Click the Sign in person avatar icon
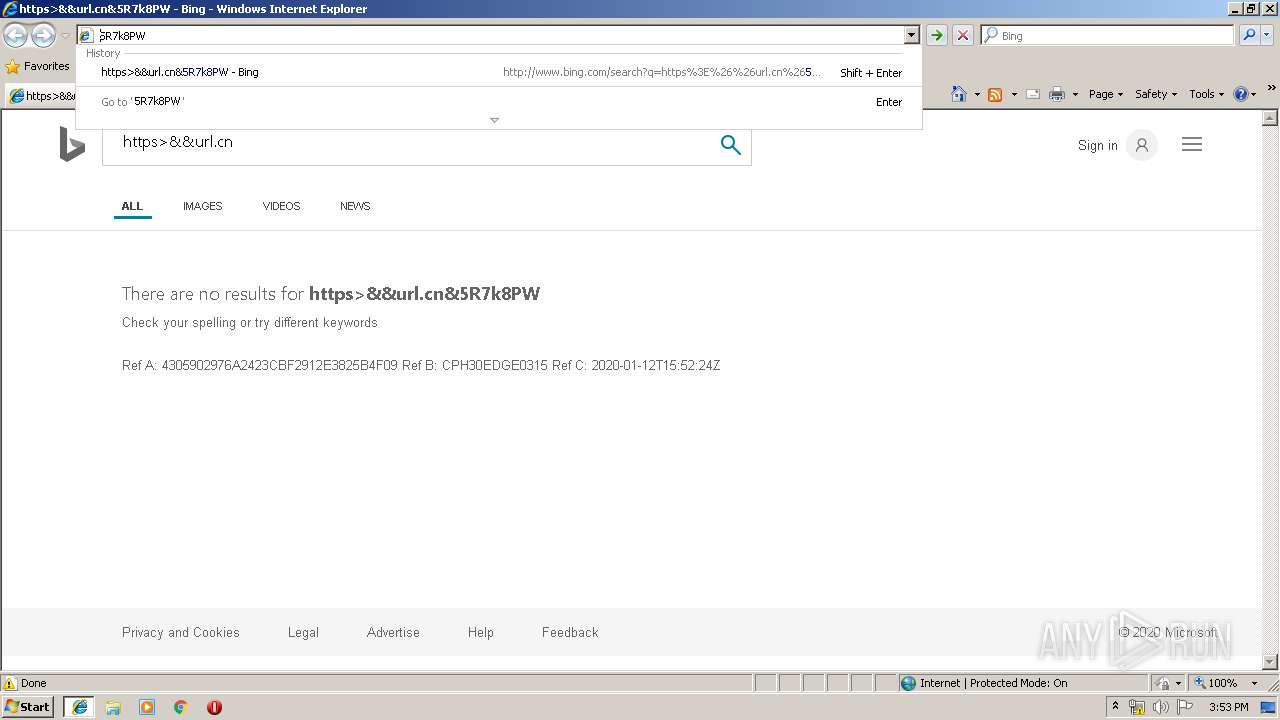This screenshot has width=1280, height=720. click(1141, 145)
